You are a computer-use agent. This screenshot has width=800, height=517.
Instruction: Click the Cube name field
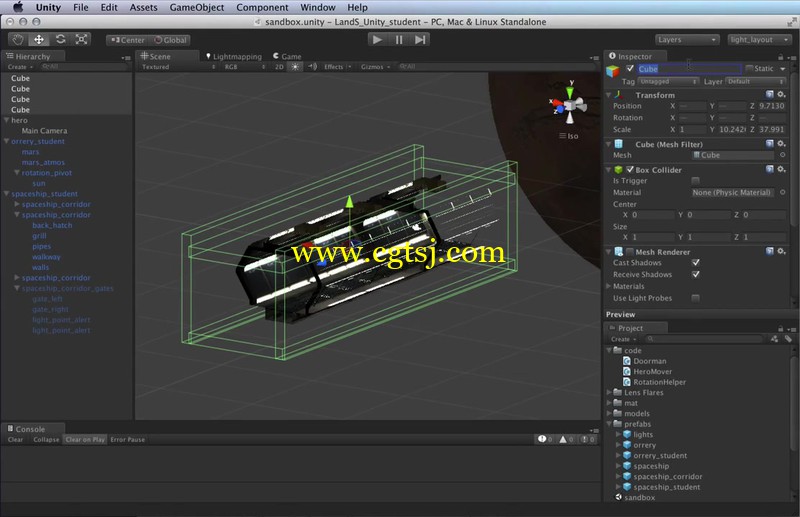tap(689, 69)
